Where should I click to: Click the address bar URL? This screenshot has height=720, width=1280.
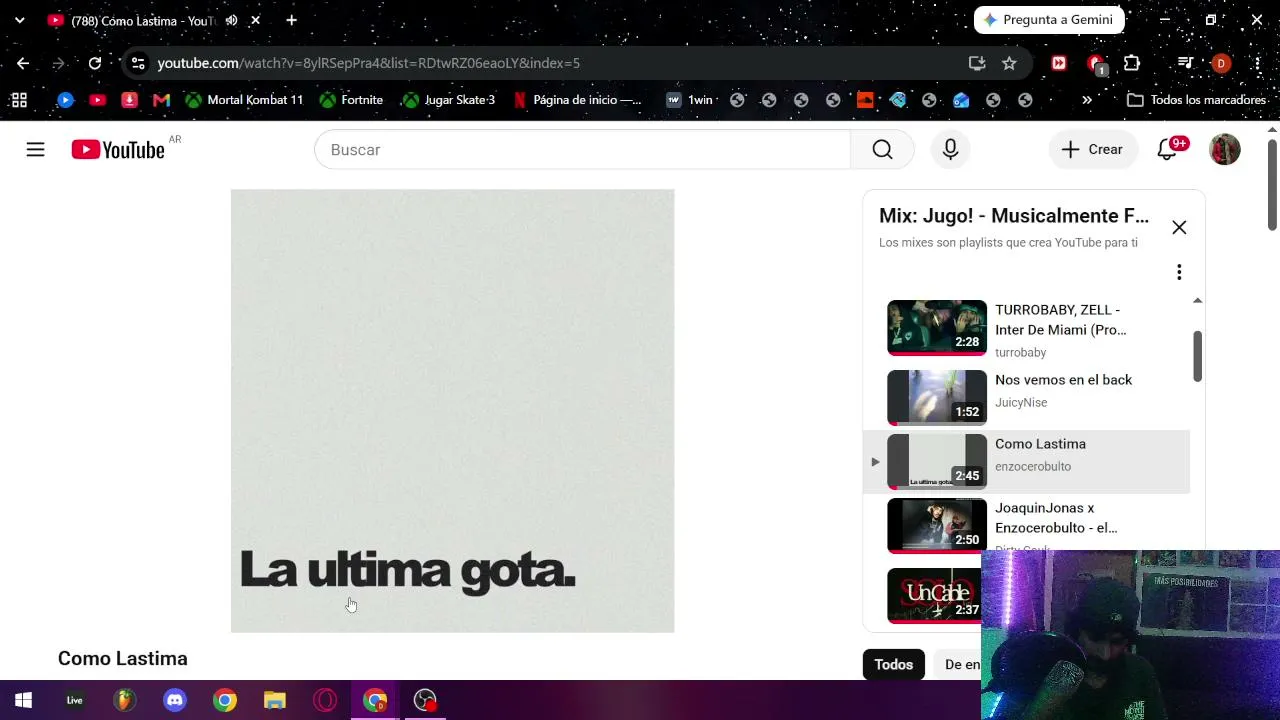click(x=368, y=63)
